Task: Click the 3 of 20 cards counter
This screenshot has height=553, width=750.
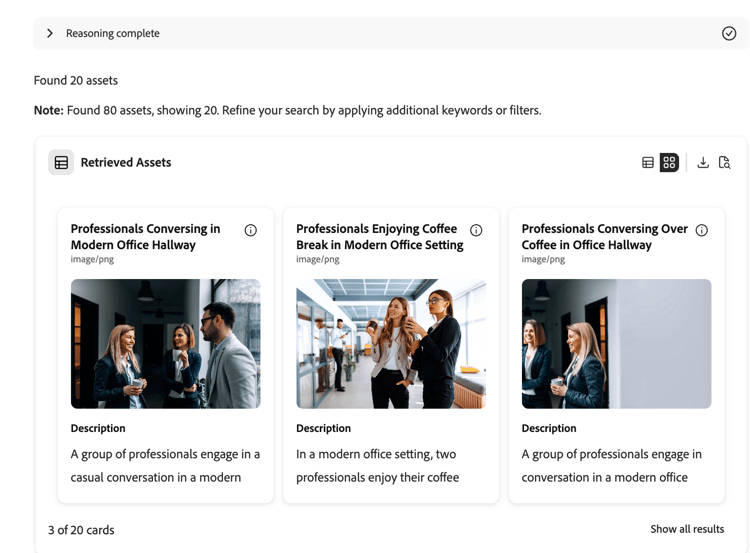Action: pos(81,530)
